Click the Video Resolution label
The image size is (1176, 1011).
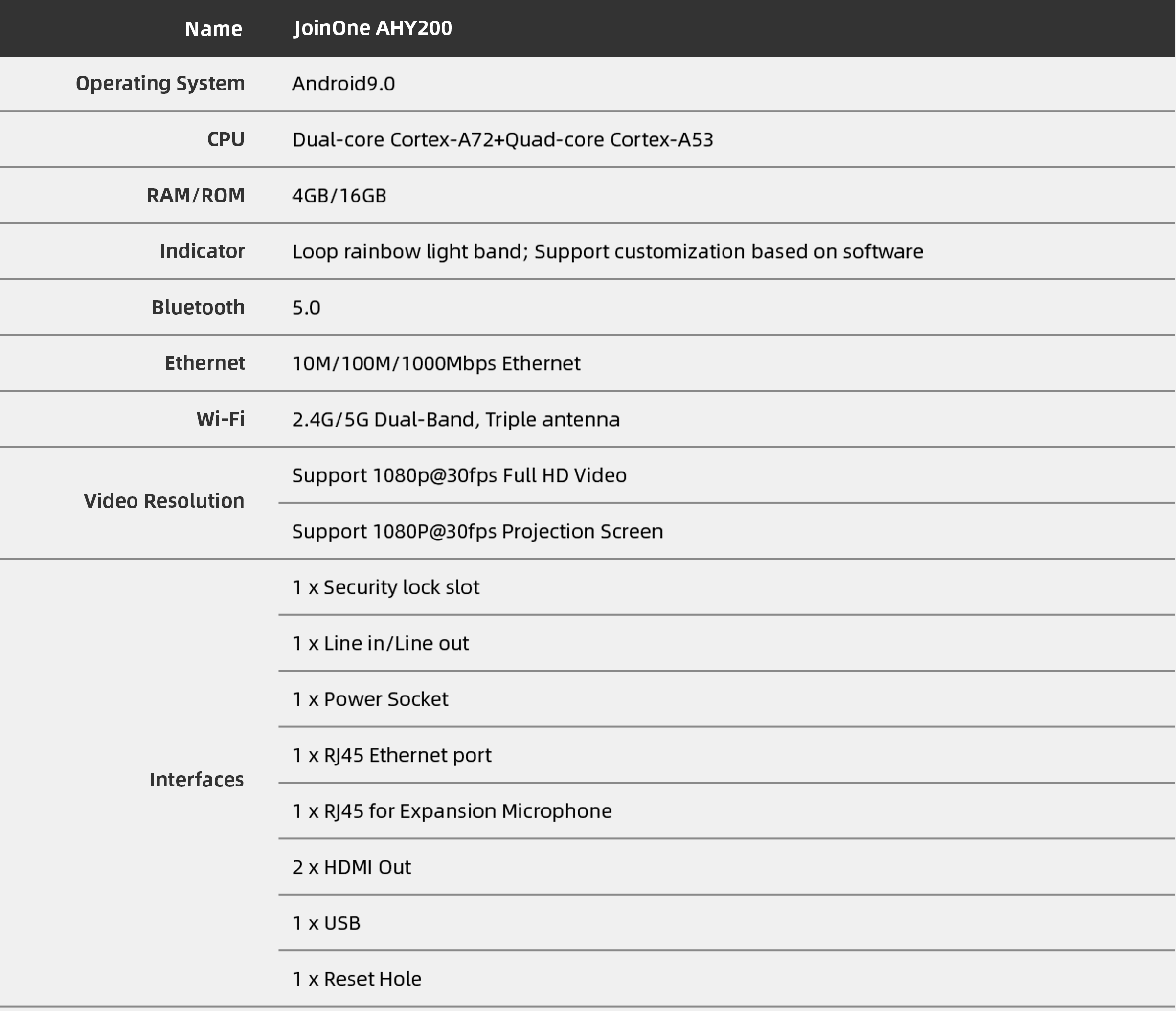(163, 501)
